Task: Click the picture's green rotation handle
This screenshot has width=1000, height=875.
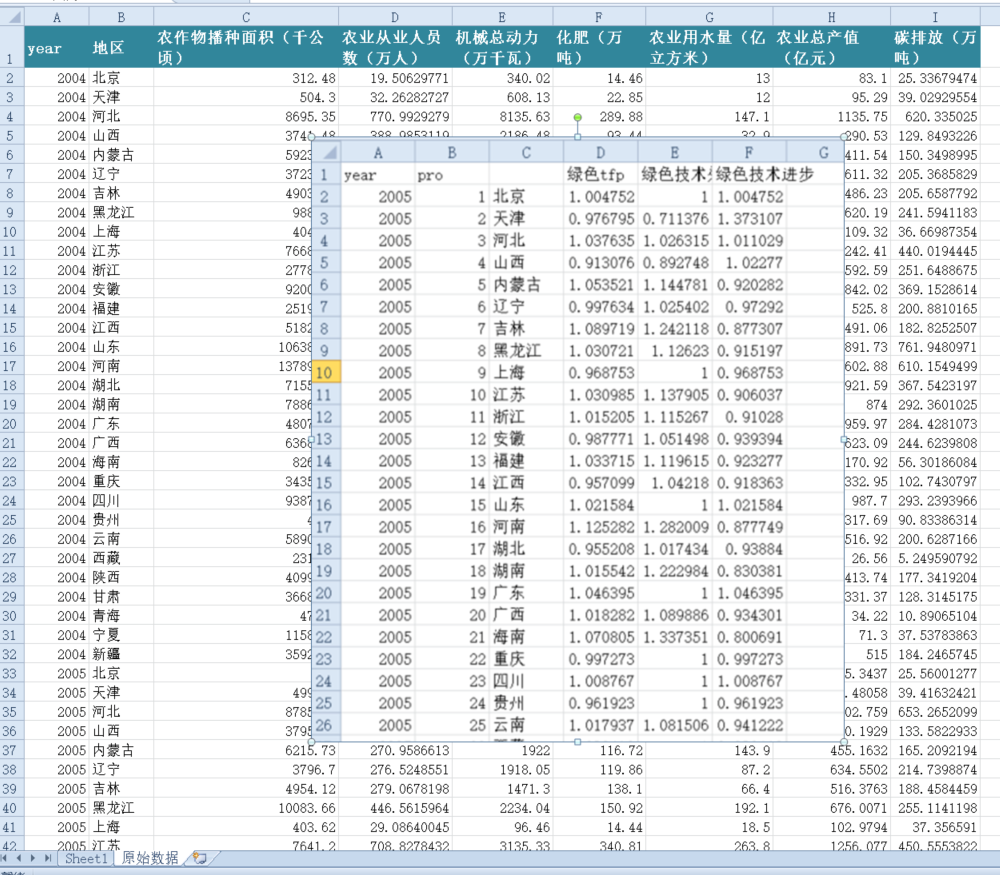Action: point(577,117)
